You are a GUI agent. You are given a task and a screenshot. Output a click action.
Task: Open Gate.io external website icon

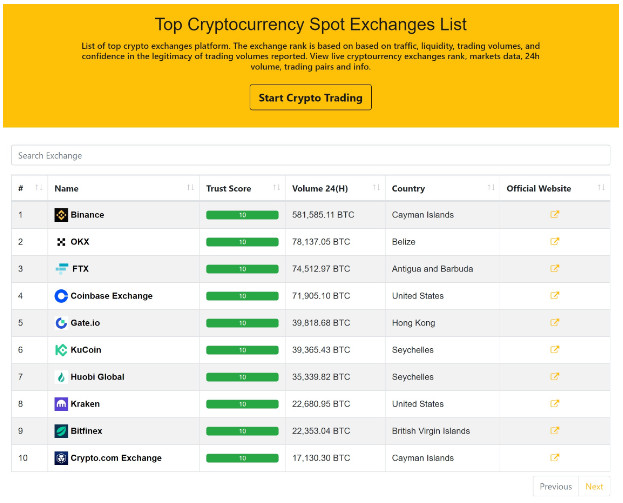pos(554,323)
